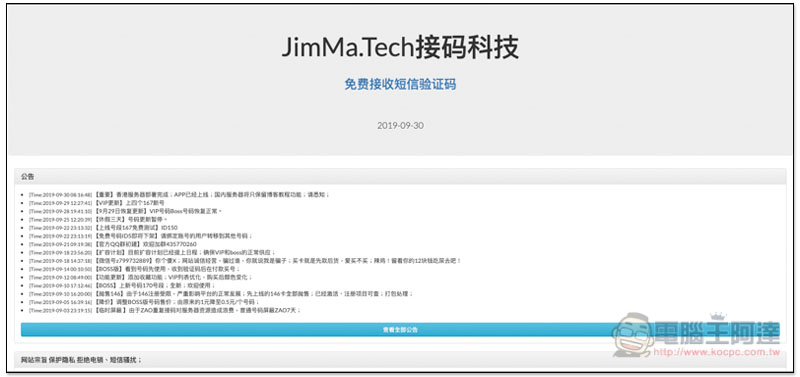Screen dimensions: 800x377
Task: Click the 【降价】调整BOSS版号码售价 announcement
Action: pos(144,302)
